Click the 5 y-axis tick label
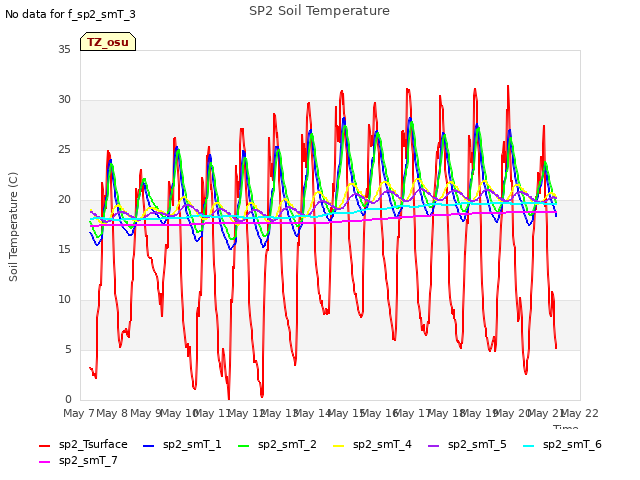The height and width of the screenshot is (480, 640). coord(68,350)
